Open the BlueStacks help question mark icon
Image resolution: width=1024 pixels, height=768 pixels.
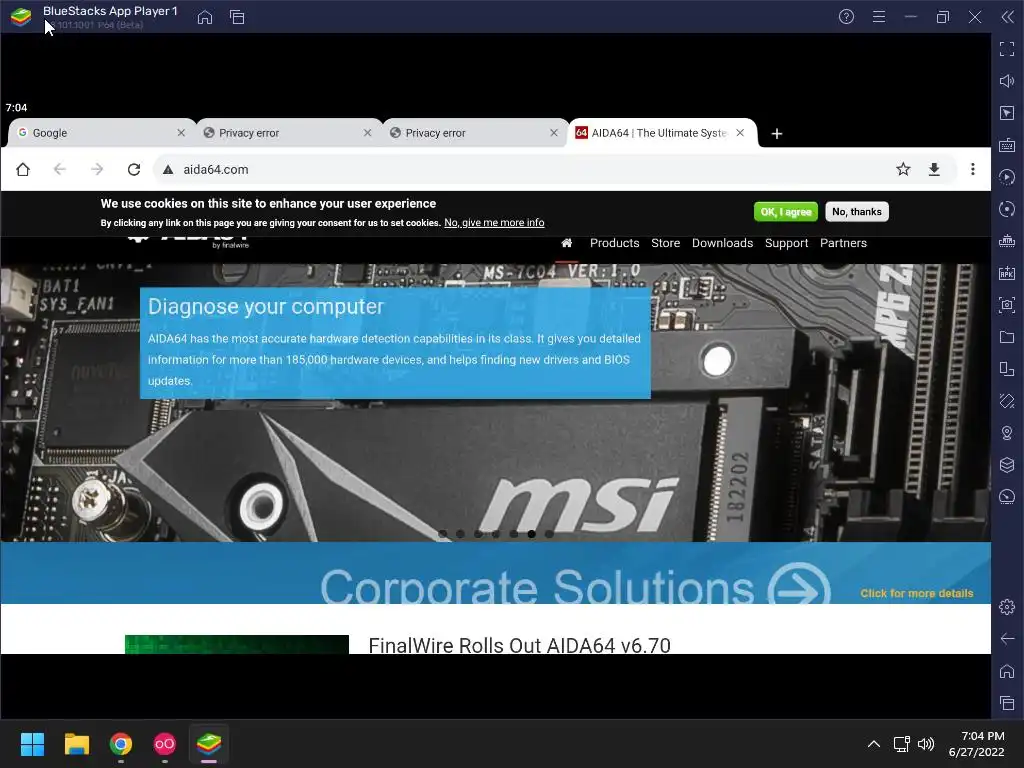[846, 17]
